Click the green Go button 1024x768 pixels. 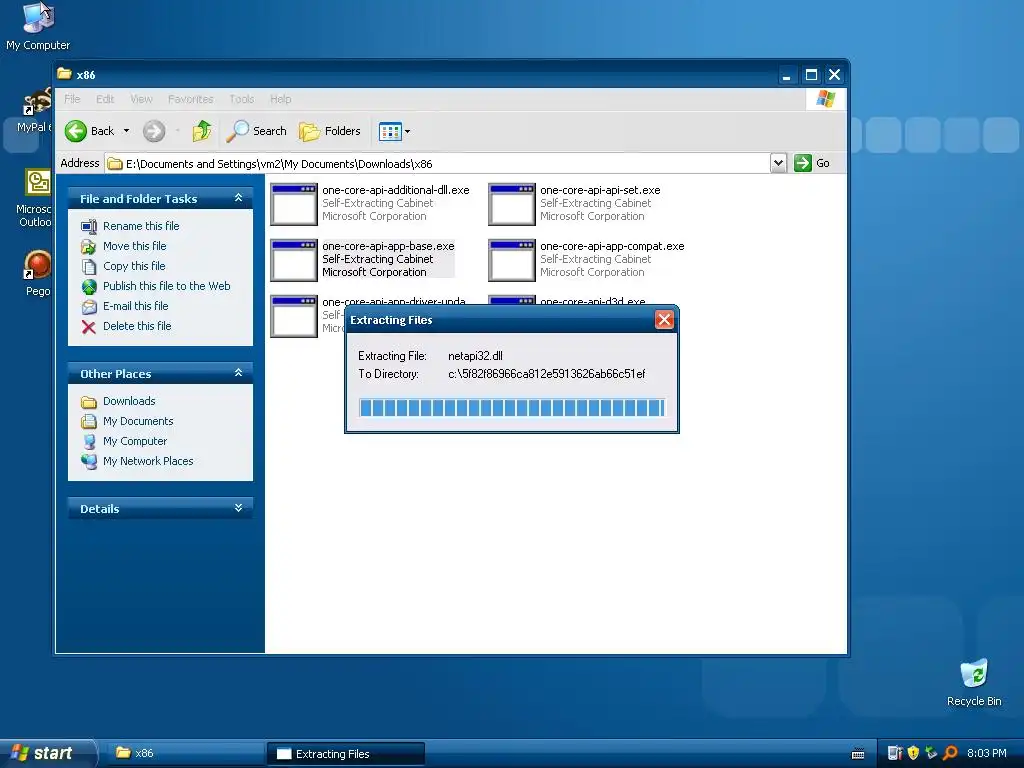tap(812, 163)
